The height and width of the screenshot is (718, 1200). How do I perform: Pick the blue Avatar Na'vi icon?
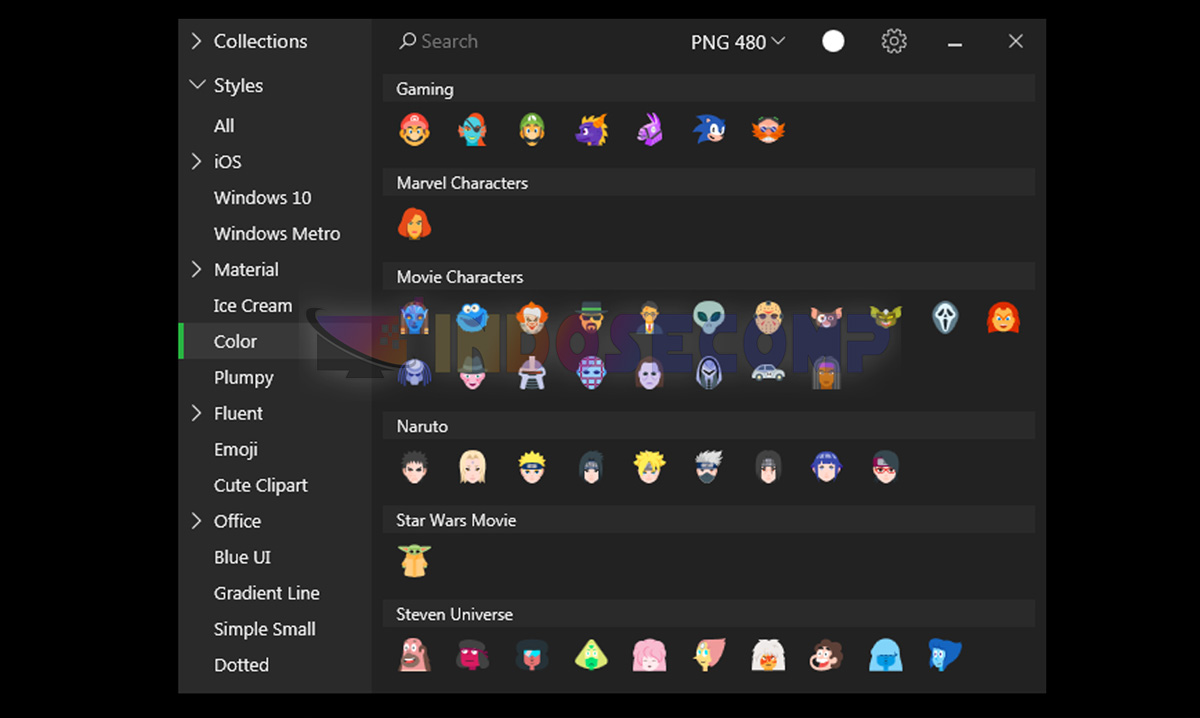(x=415, y=318)
